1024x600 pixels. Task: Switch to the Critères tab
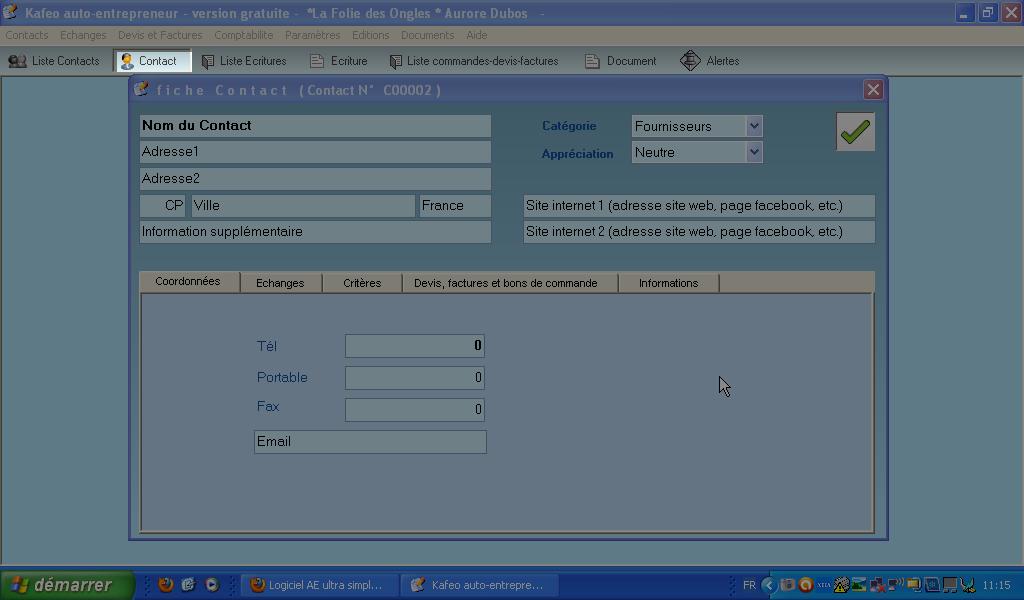pyautogui.click(x=362, y=283)
